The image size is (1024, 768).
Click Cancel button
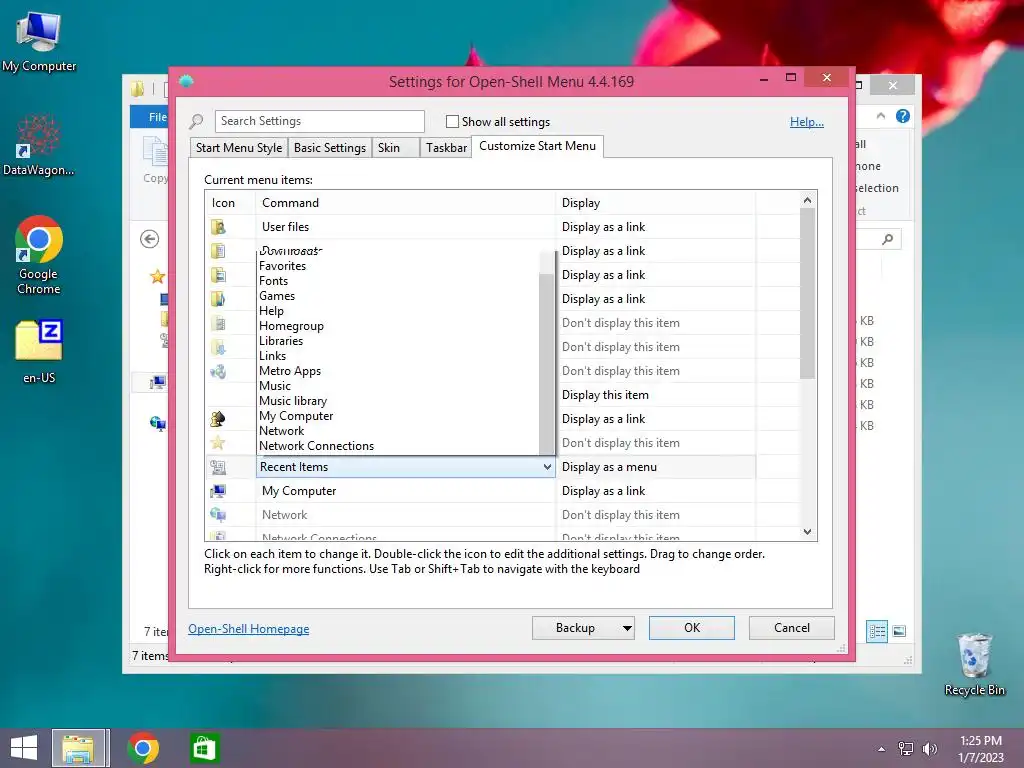pos(792,628)
